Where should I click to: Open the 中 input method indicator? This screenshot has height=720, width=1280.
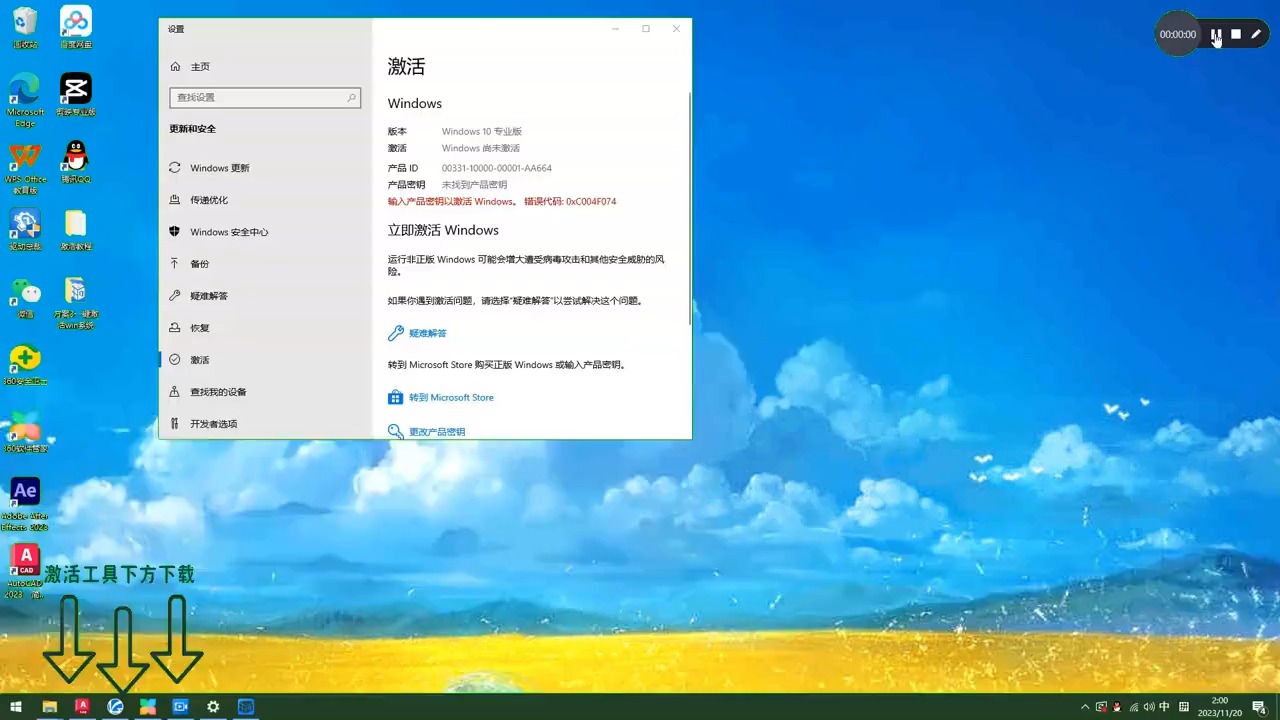(x=1162, y=707)
